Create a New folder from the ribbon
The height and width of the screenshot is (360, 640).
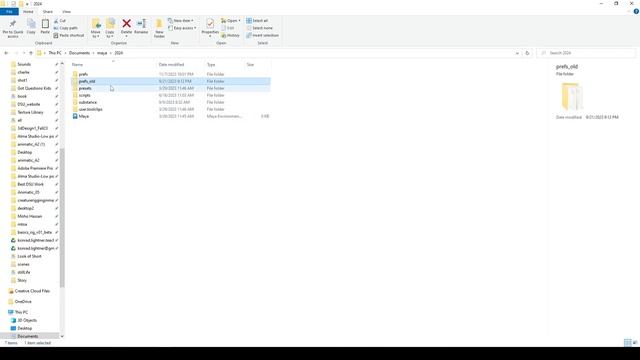tap(159, 28)
